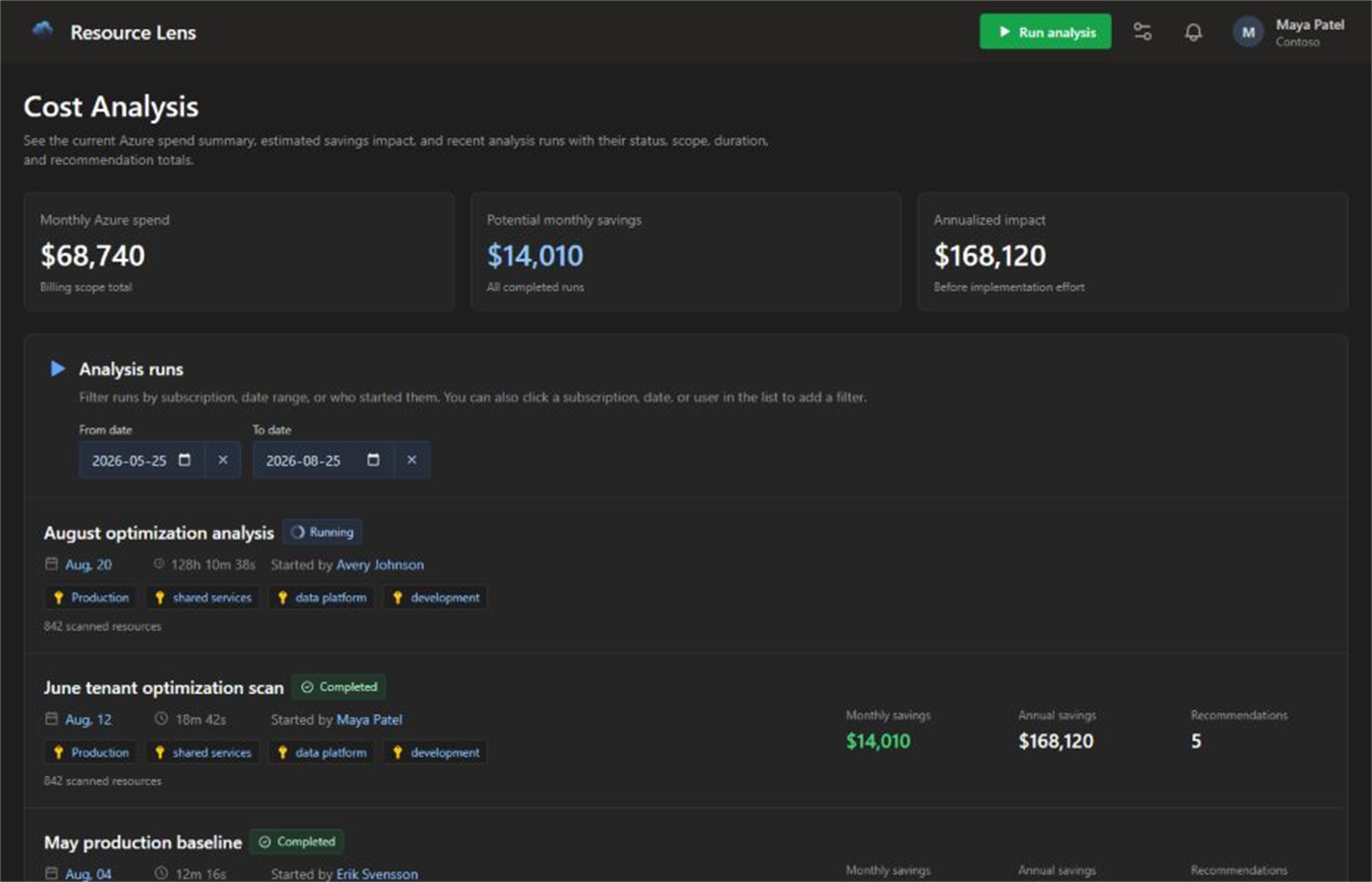The height and width of the screenshot is (882, 1372).
Task: Click the $168,120 annual savings in June scan
Action: pos(1056,741)
